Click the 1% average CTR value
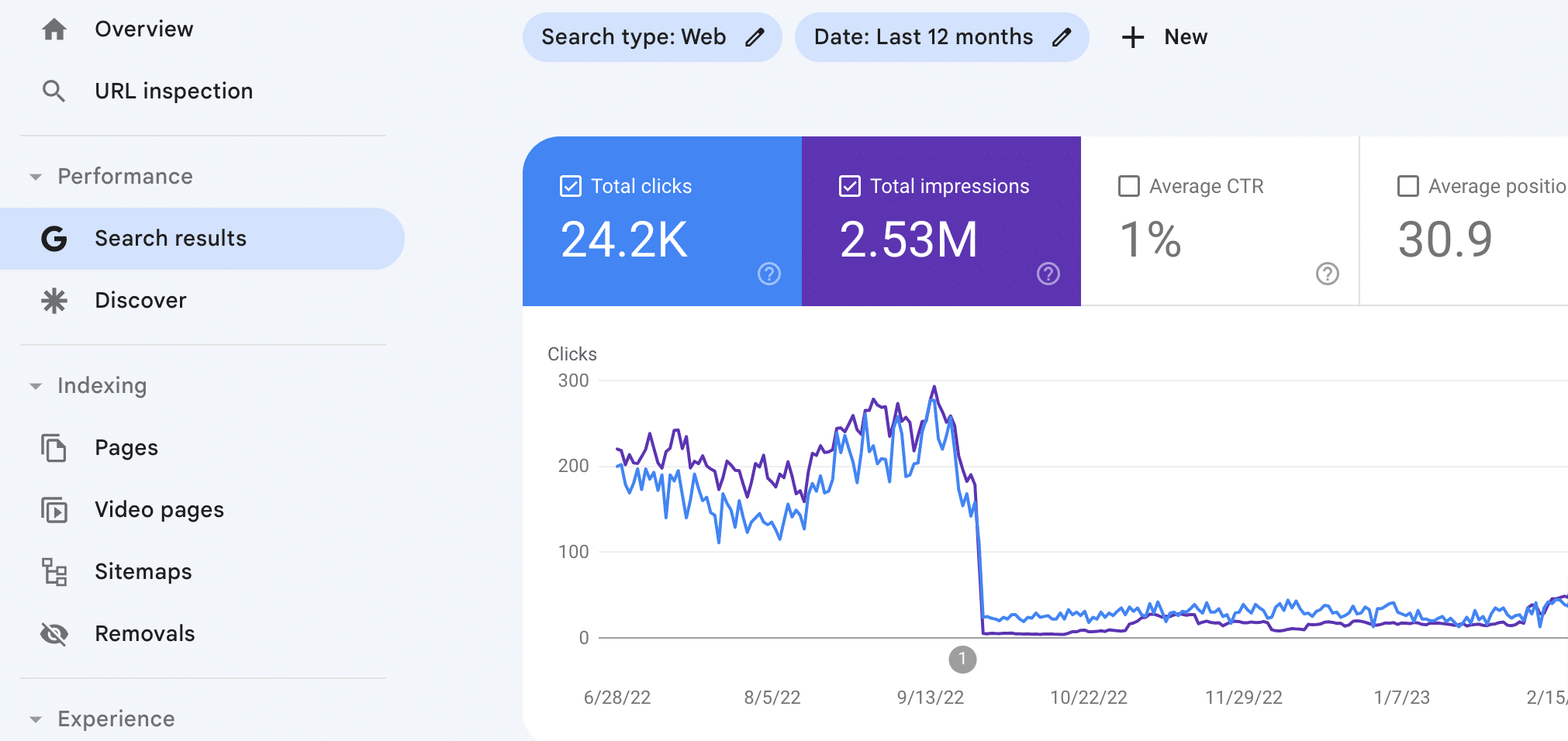This screenshot has width=1568, height=741. click(1151, 240)
